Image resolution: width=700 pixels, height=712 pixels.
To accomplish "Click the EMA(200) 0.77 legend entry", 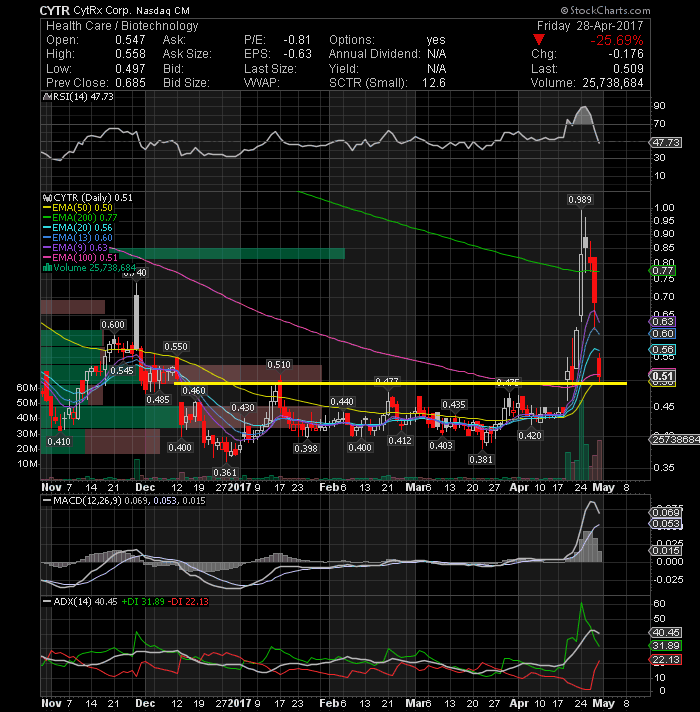I will (80, 218).
